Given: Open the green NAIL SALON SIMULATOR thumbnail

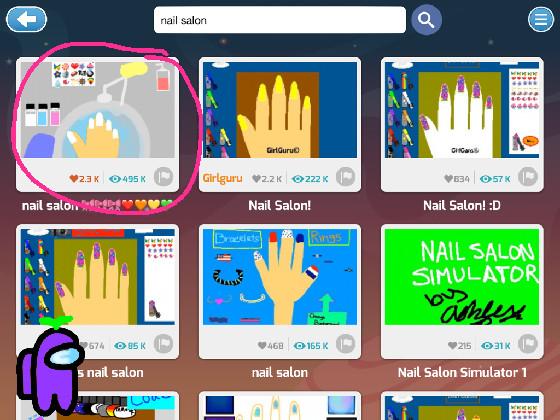Looking at the screenshot, I should 462,277.
